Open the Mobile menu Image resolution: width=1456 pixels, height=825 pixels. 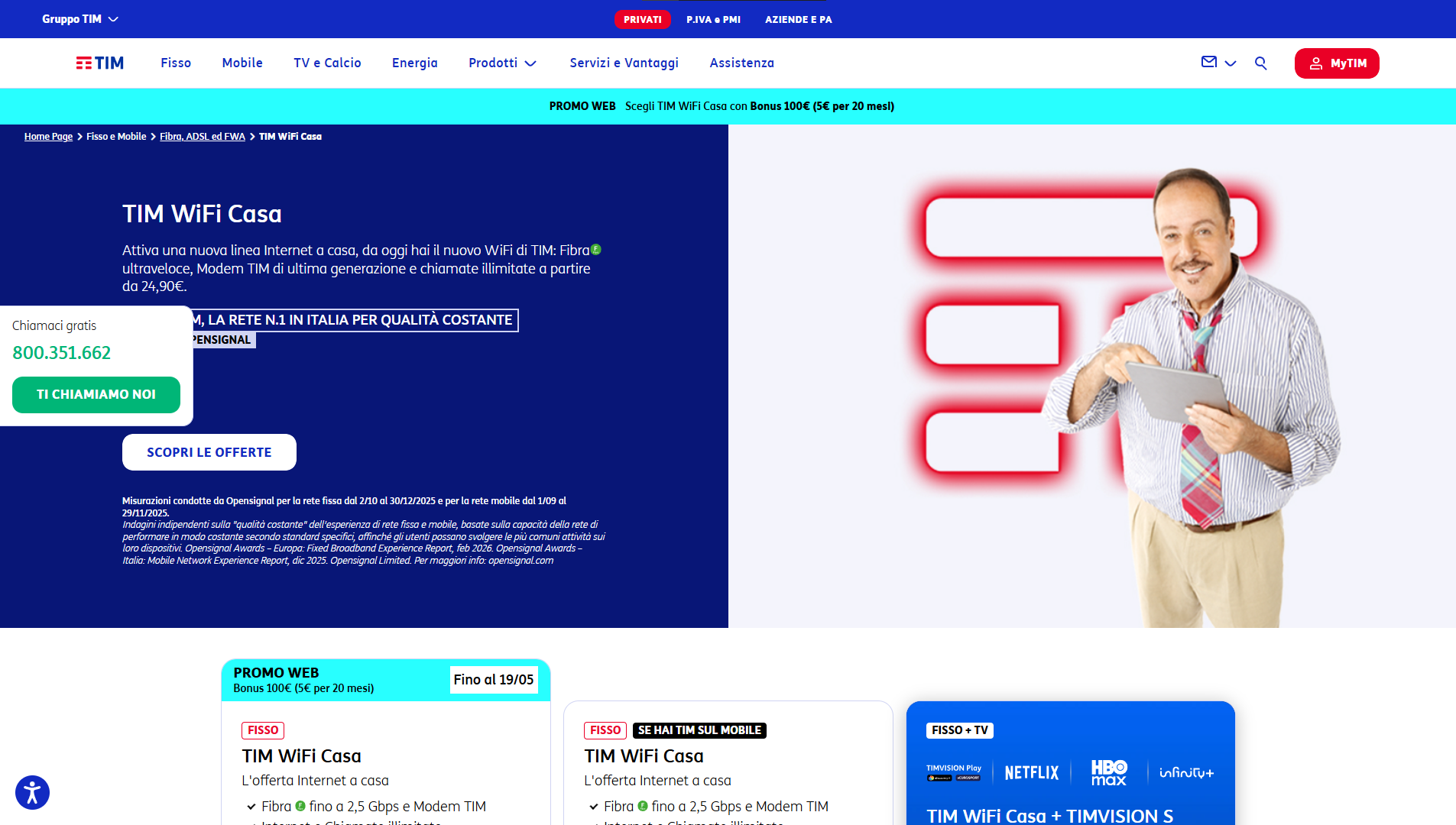242,63
